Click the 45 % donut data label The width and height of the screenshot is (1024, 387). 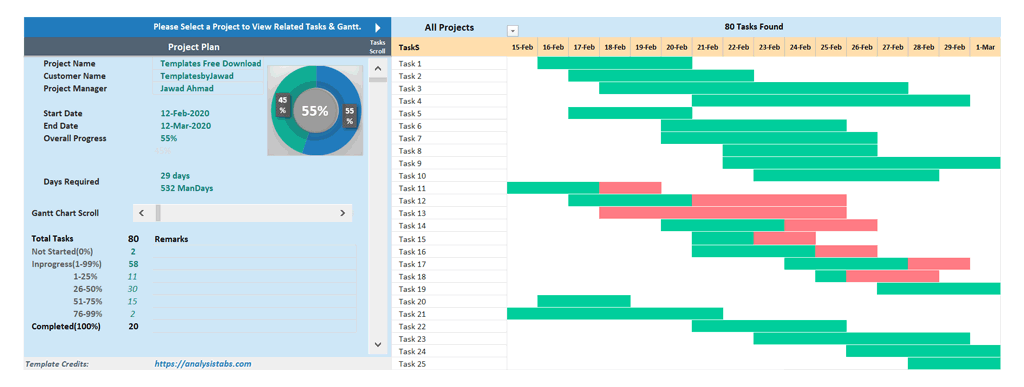click(x=282, y=105)
